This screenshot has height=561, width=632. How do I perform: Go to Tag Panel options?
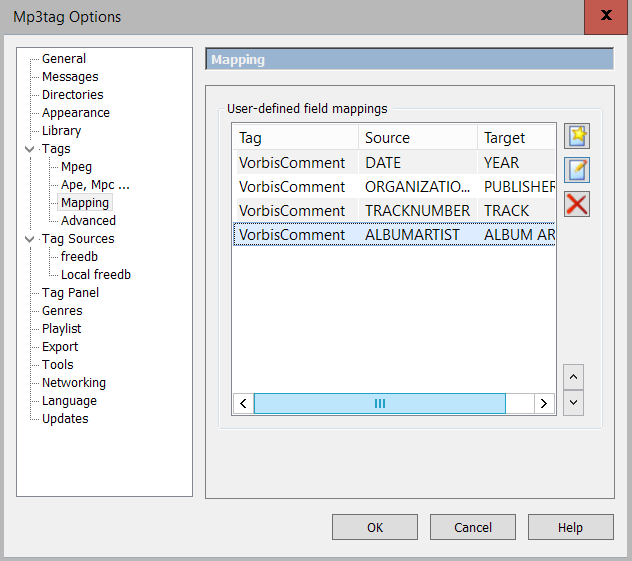pos(71,293)
